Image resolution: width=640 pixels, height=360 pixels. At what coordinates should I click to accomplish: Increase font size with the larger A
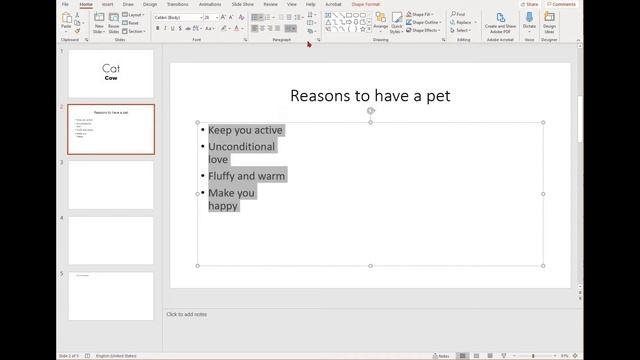pyautogui.click(x=223, y=18)
